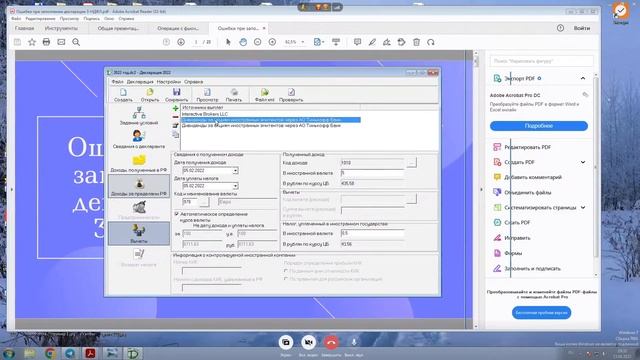Open Acrobat help question mark icon
The image size is (640, 360).
tap(560, 28)
